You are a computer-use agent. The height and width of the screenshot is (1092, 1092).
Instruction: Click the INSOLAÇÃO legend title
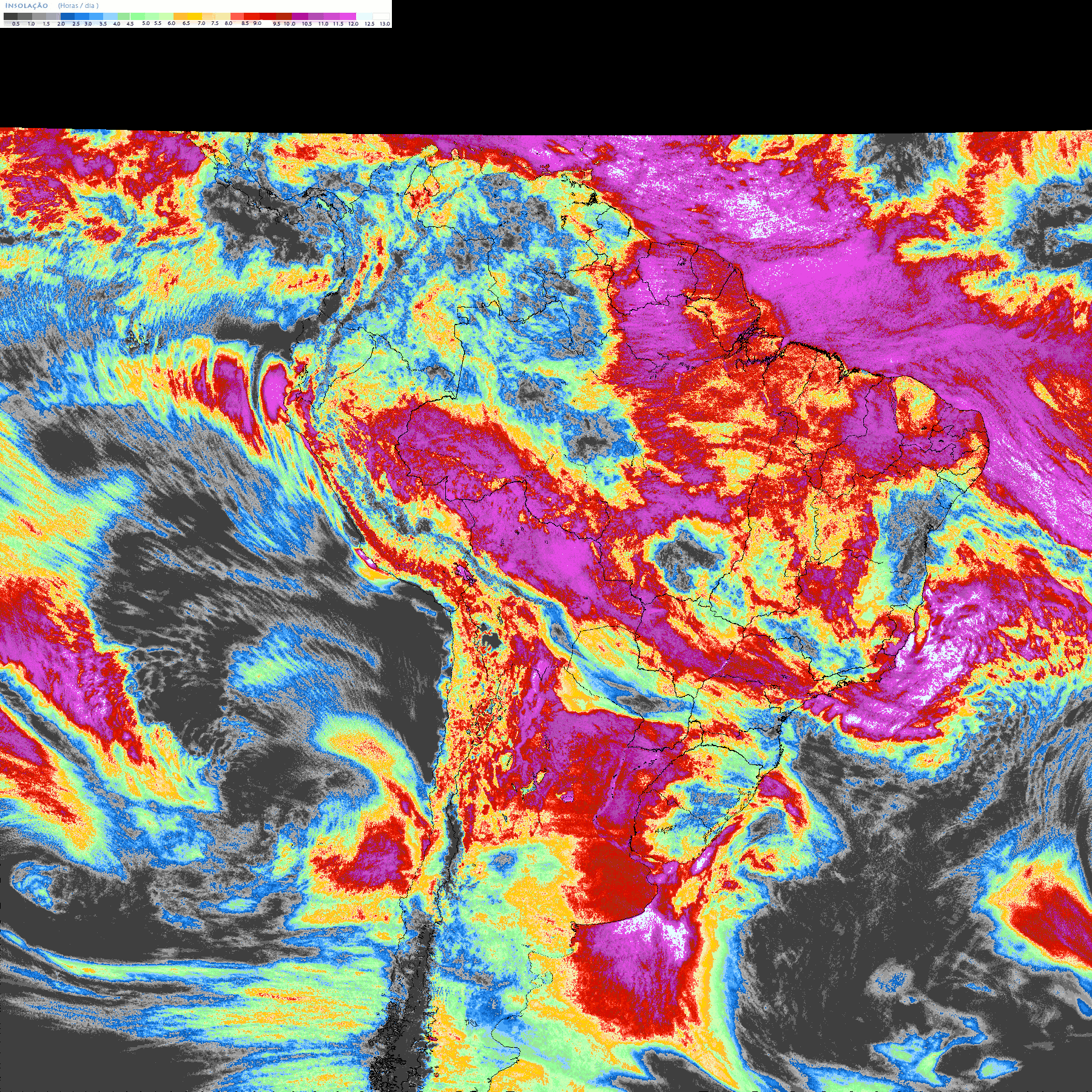point(27,5)
